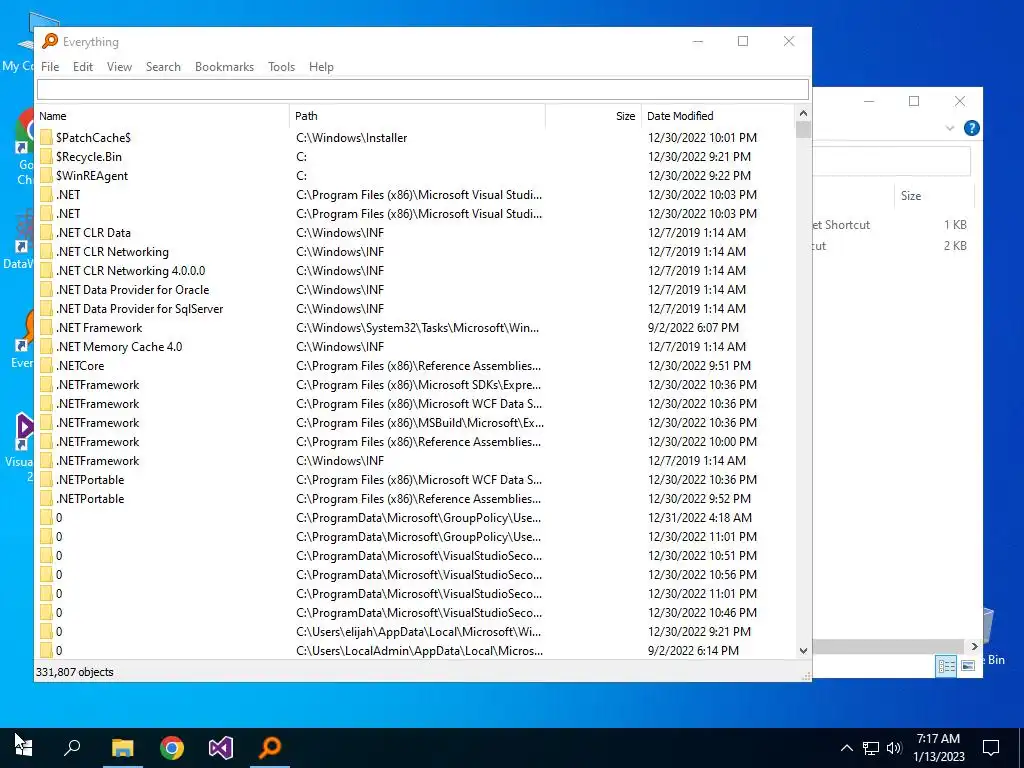Click the vertical scrollbar thumb in results
1024x768 pixels.
point(803,129)
